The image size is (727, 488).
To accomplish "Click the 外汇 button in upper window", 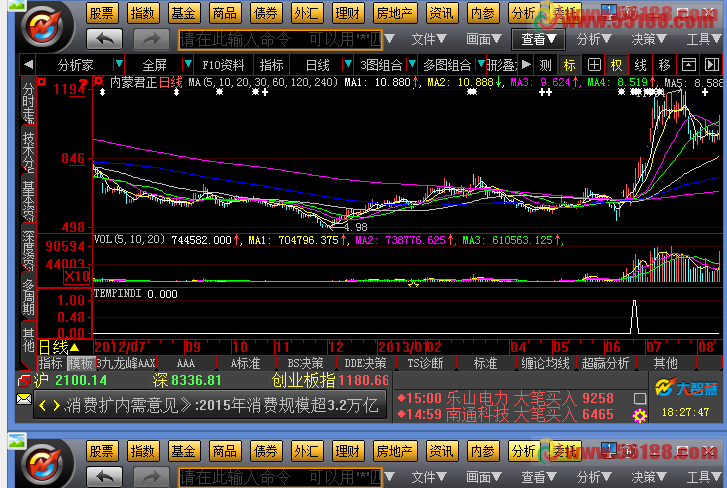I will 306,13.
